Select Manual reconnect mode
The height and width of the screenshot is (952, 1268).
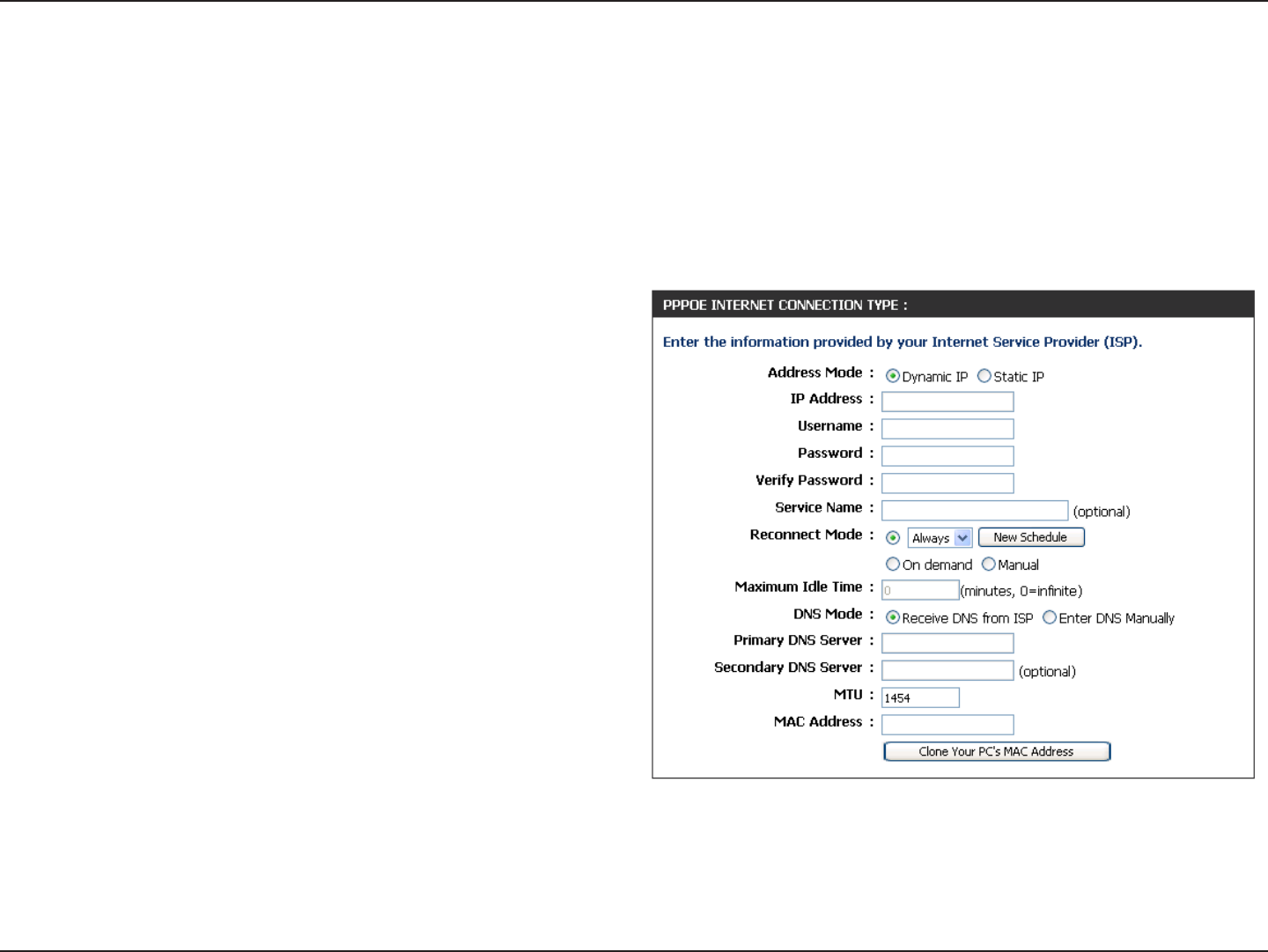pos(989,565)
